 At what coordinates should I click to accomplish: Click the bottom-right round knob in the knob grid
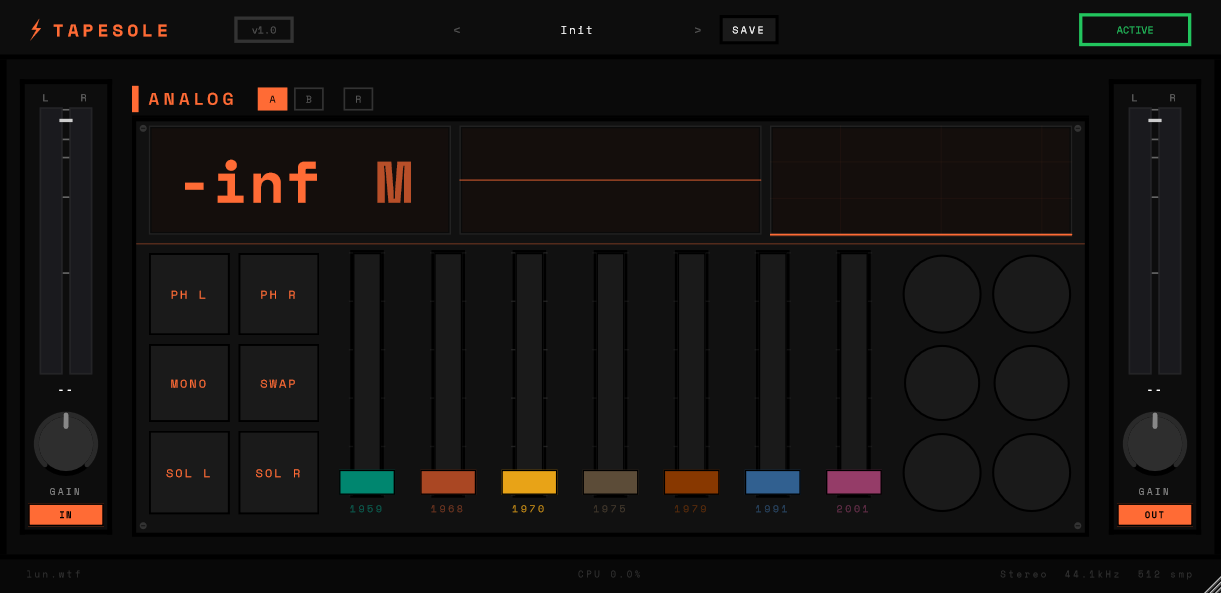(1032, 472)
